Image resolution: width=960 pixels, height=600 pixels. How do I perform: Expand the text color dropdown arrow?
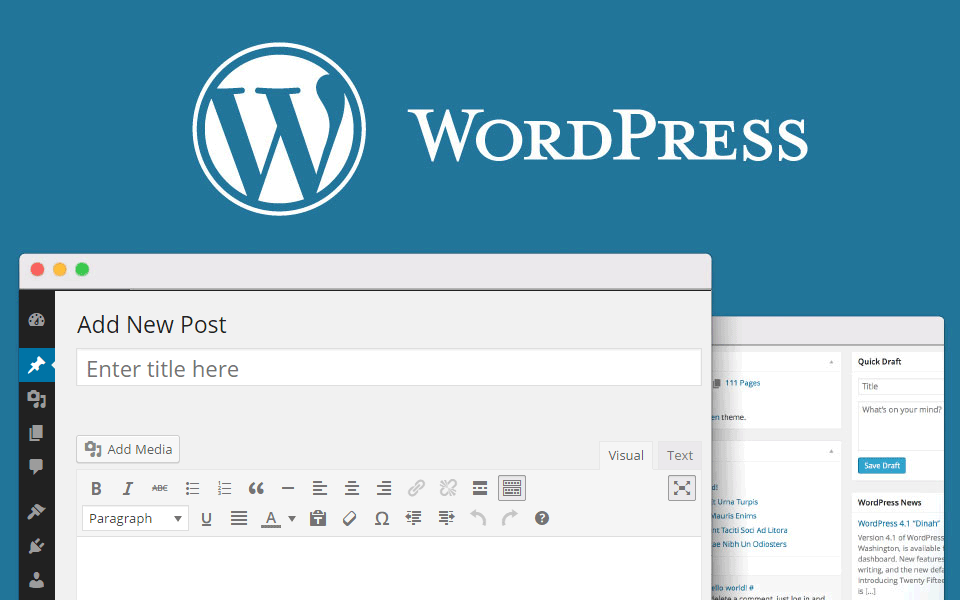pos(291,518)
